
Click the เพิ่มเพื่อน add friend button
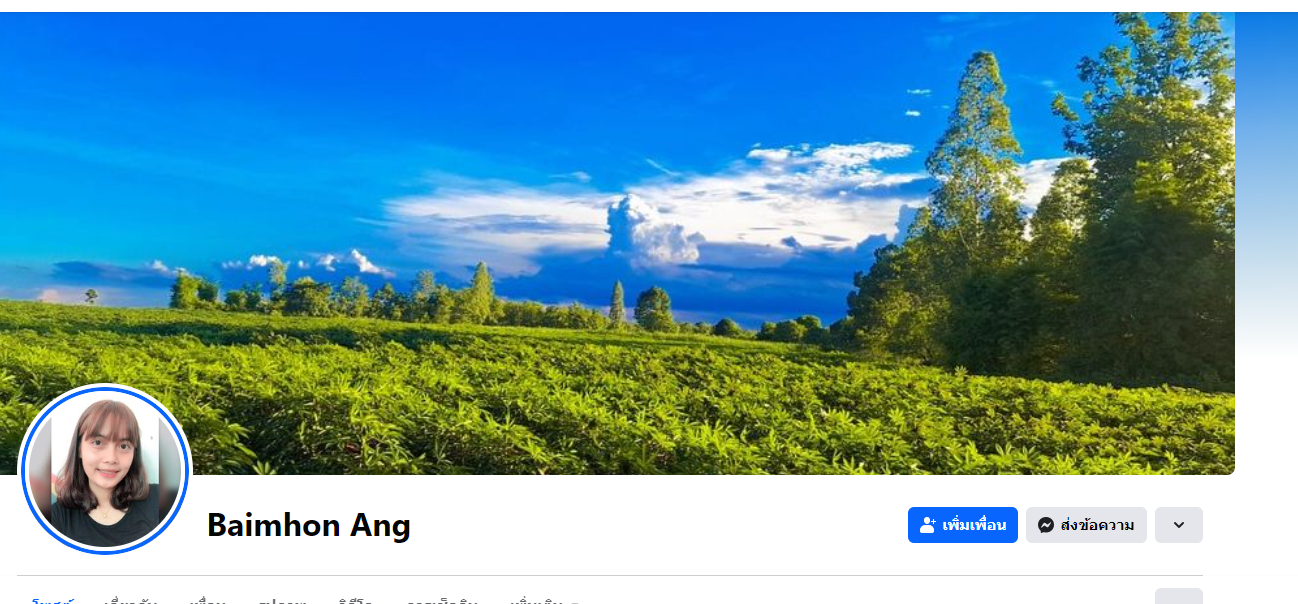[x=963, y=525]
